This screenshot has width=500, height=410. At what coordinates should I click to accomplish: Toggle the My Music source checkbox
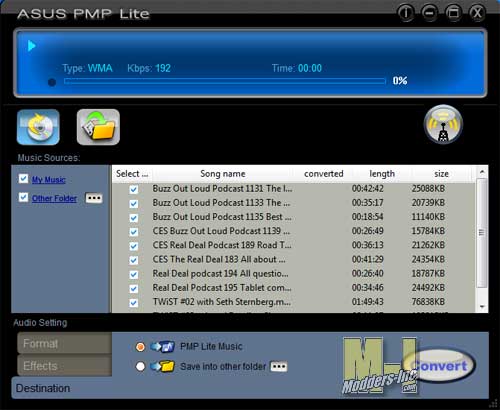click(x=23, y=179)
